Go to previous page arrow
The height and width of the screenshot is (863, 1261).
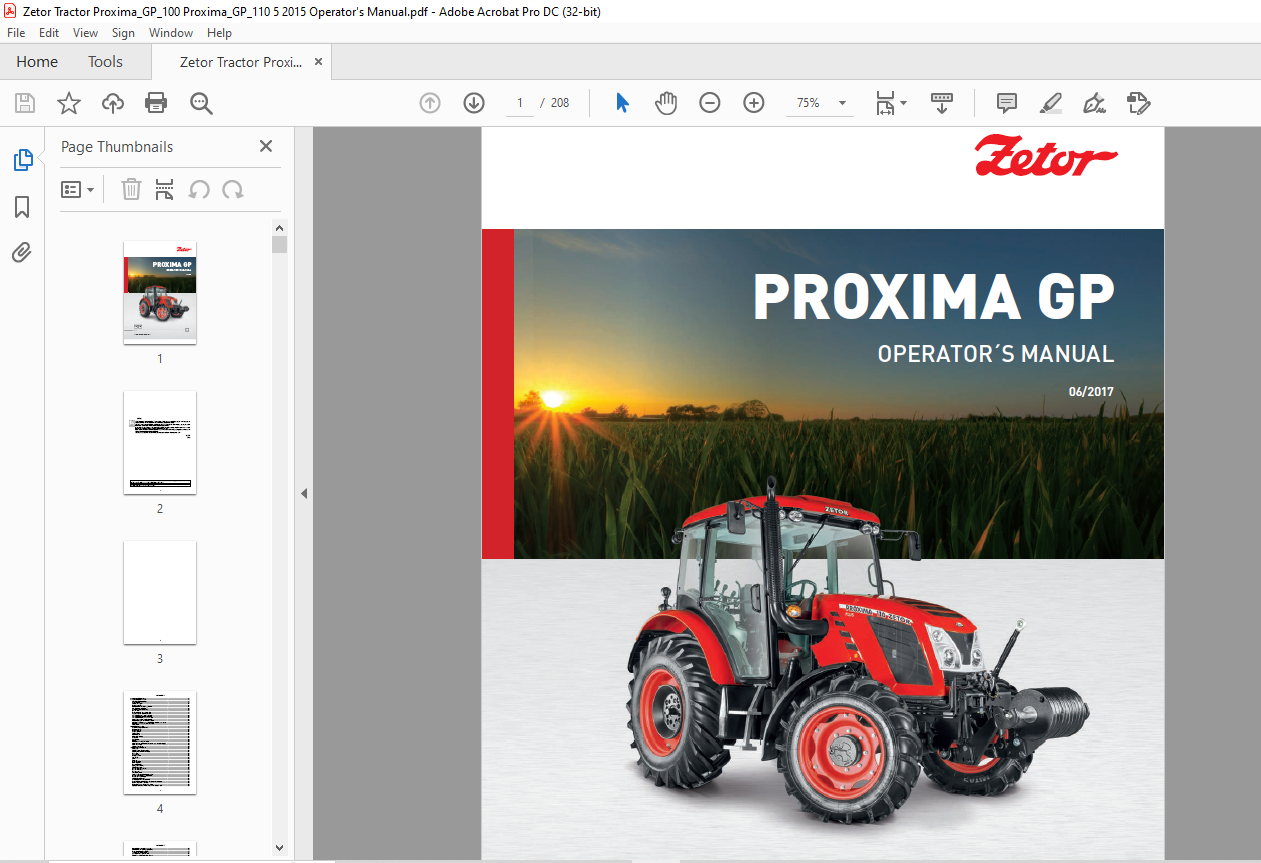430,103
